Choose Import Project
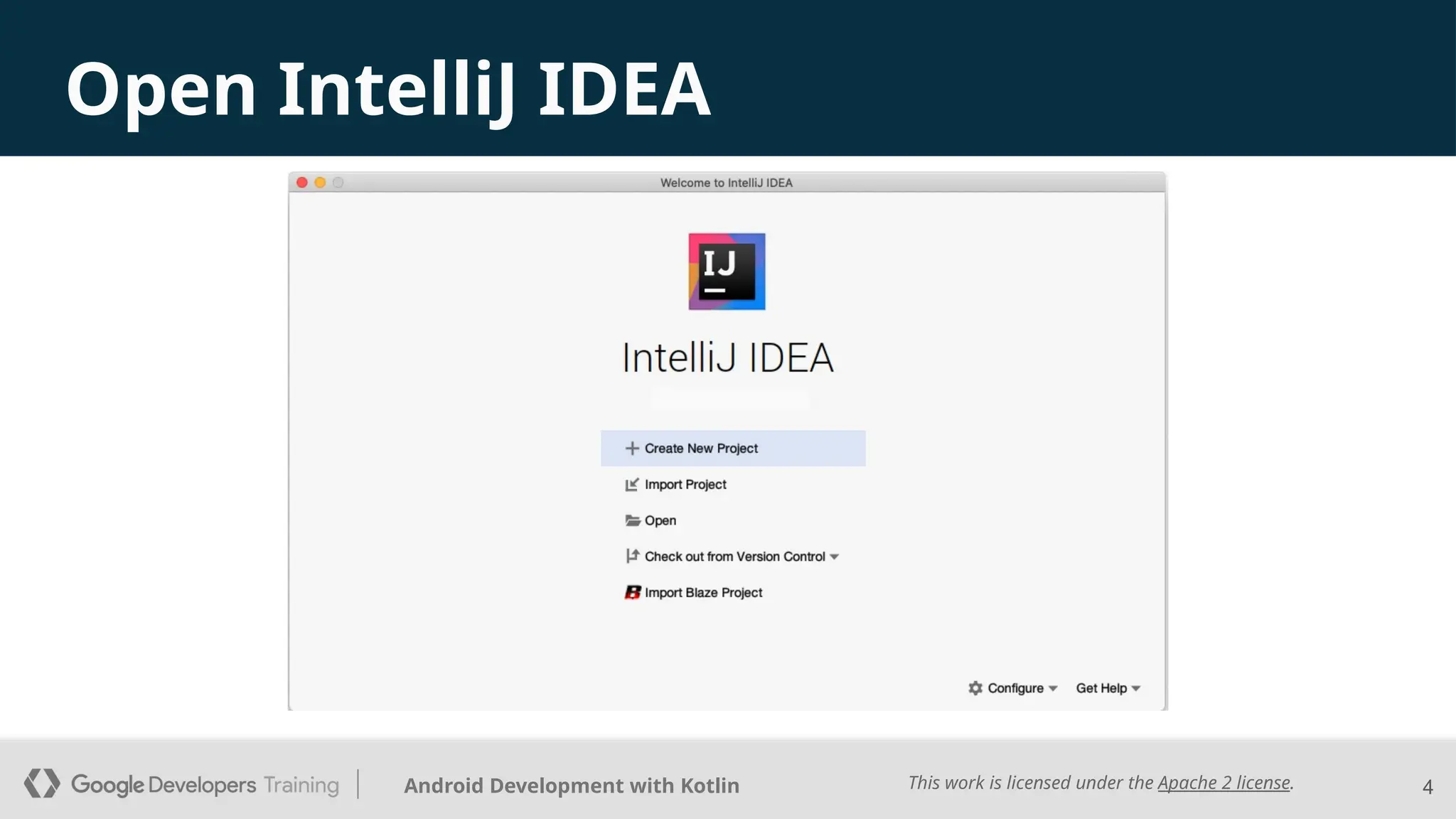This screenshot has width=1456, height=819. 685,485
